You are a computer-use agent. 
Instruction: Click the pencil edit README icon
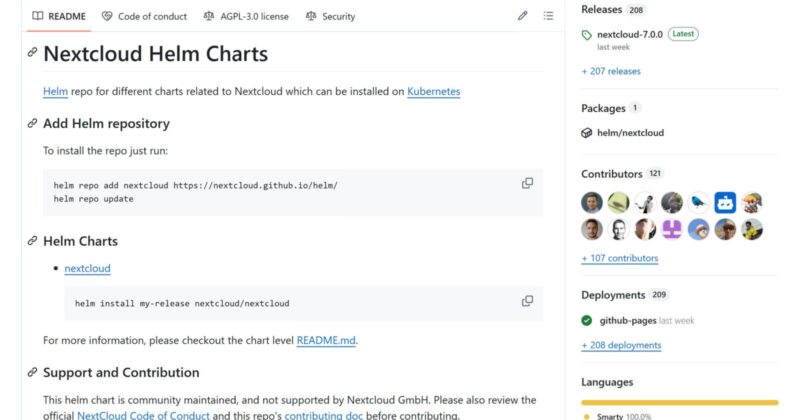click(x=522, y=16)
